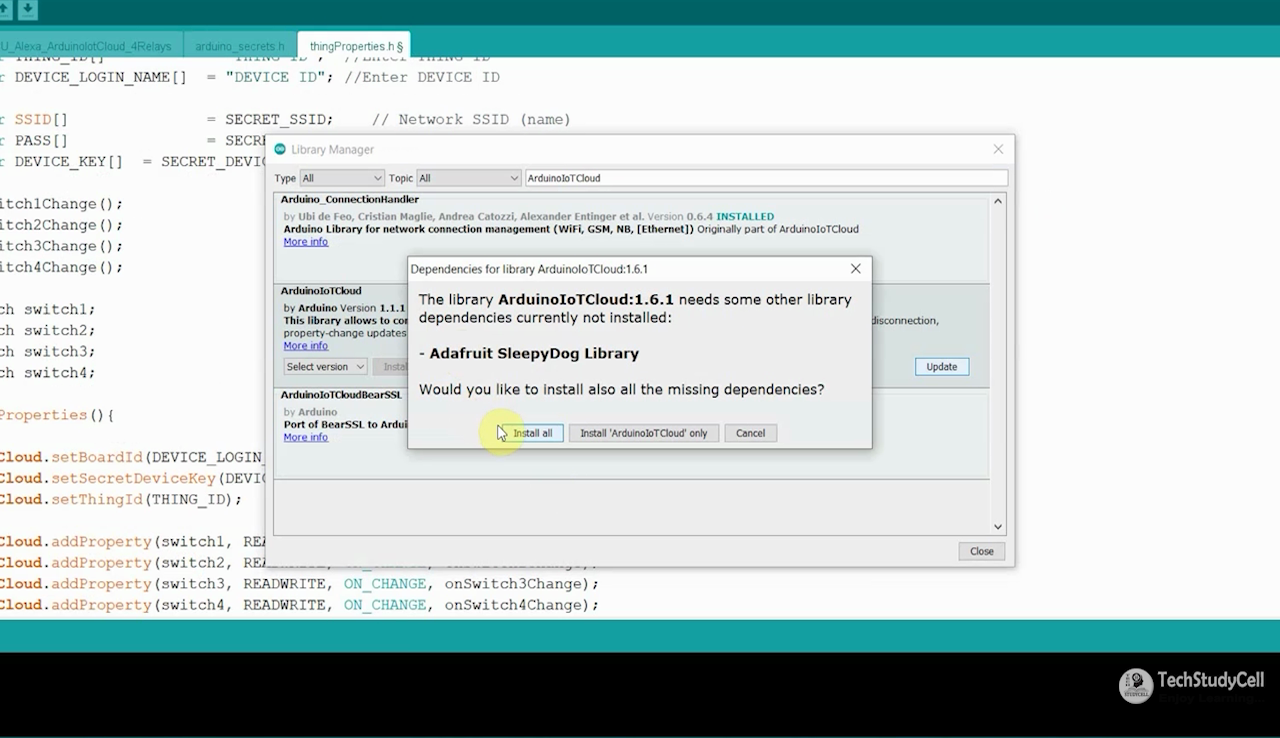Open More info for Arduino_ConnectionHandler

click(x=305, y=241)
